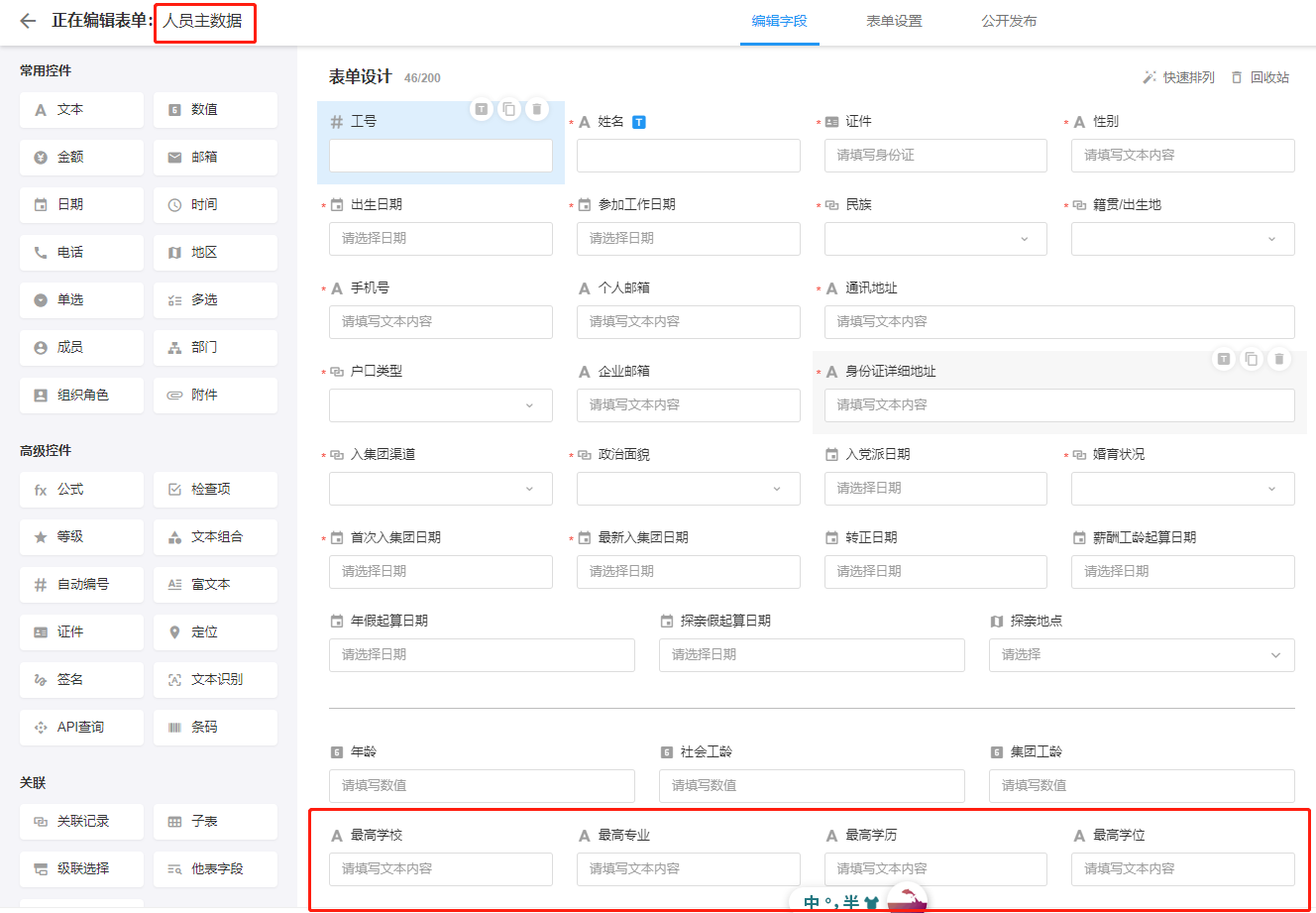The width and height of the screenshot is (1316, 913).
Task: Open the 公开发布 tab
Action: tap(1009, 21)
